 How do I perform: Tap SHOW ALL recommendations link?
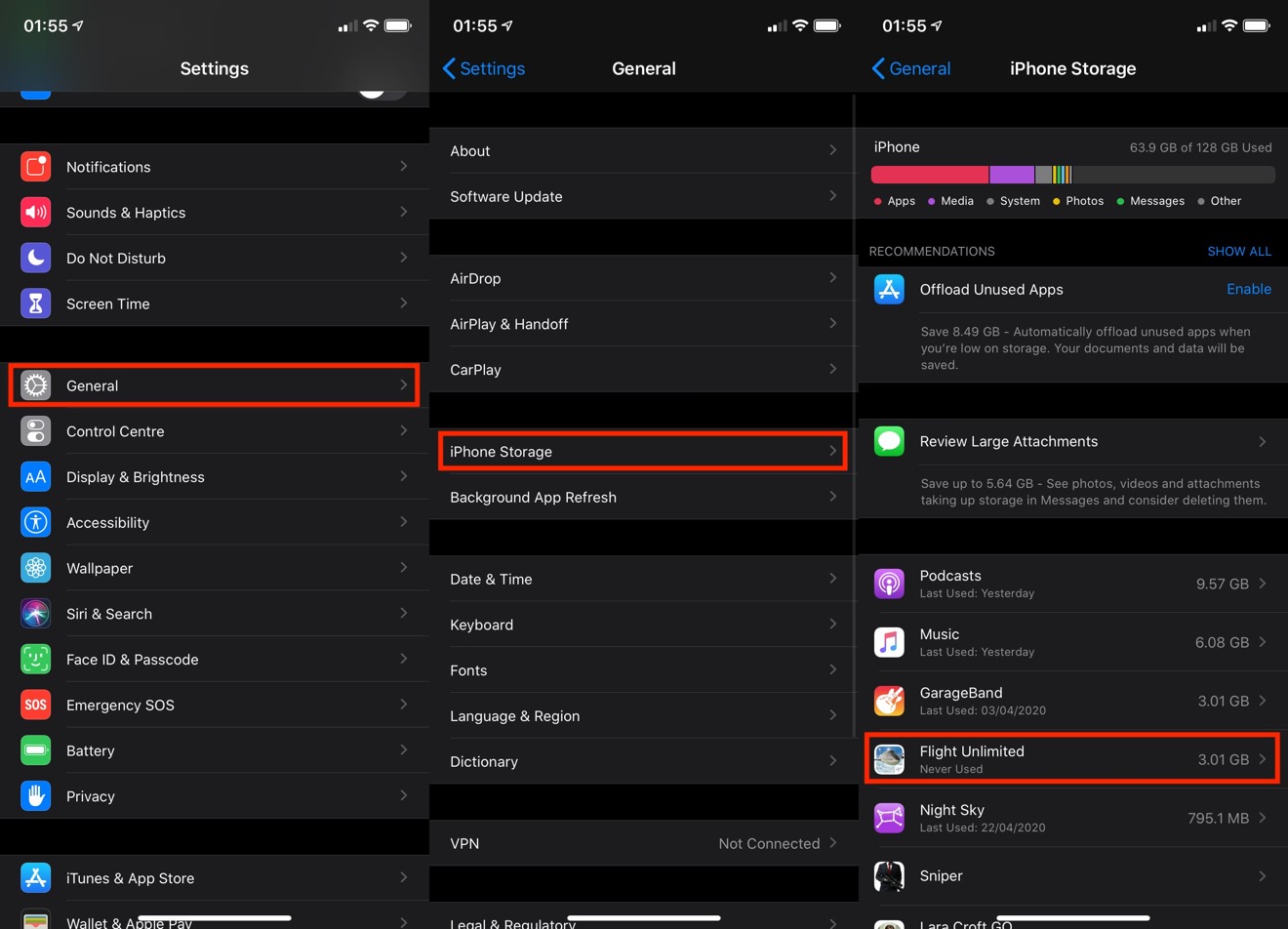(x=1238, y=251)
